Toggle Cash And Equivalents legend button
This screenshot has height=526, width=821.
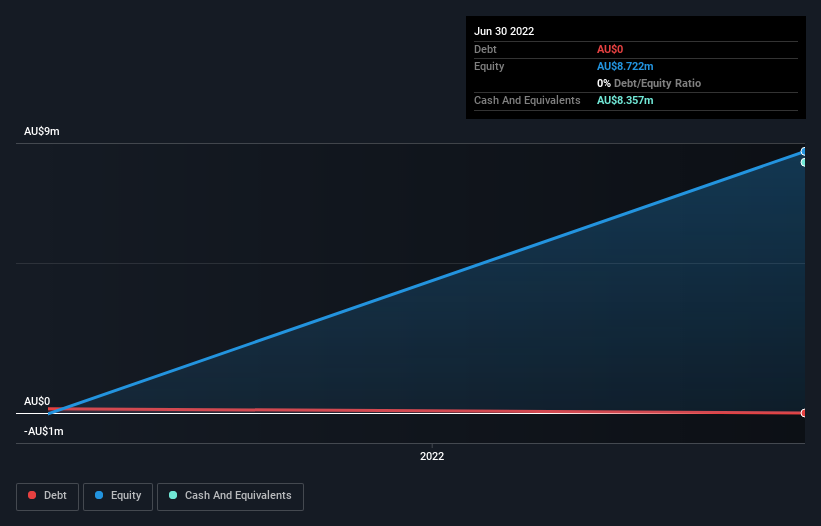click(x=230, y=496)
